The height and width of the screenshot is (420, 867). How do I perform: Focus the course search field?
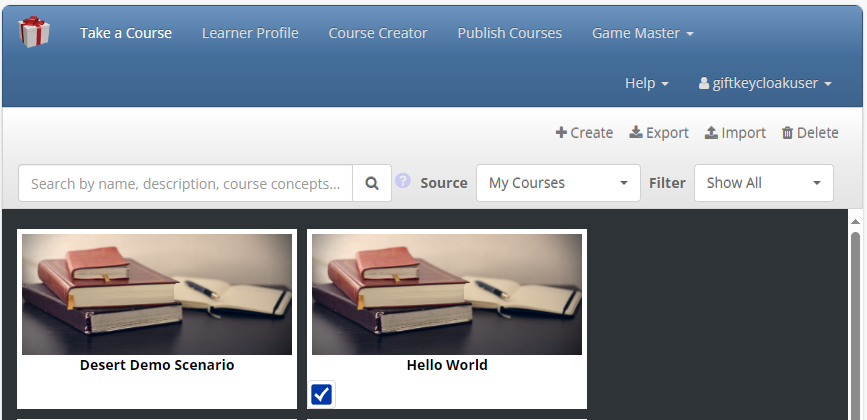click(x=185, y=183)
